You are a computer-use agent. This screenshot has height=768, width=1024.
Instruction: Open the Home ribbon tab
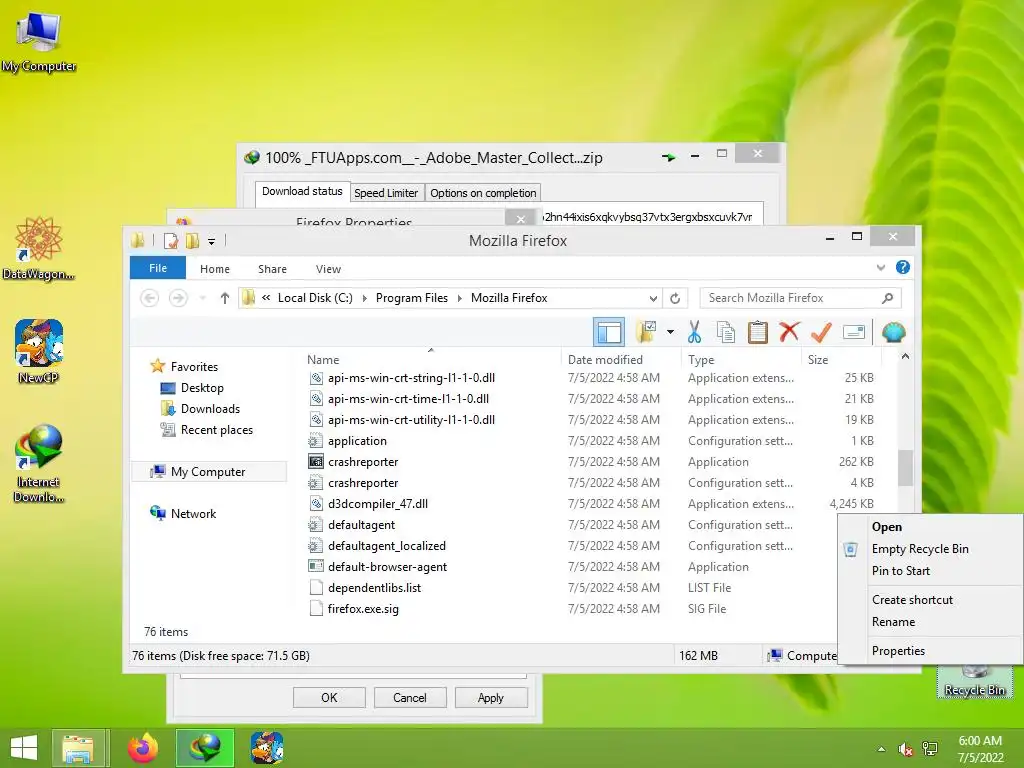(x=215, y=269)
